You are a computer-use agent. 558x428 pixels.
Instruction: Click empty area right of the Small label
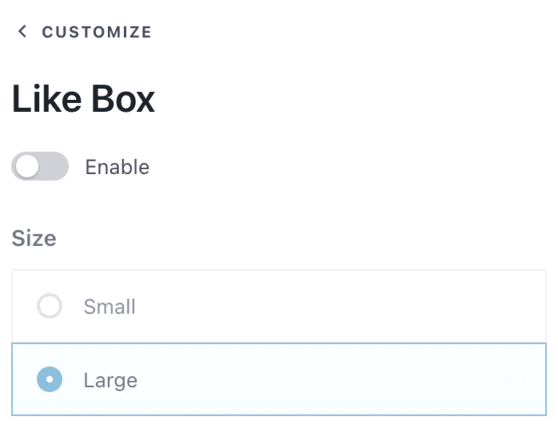(338, 306)
